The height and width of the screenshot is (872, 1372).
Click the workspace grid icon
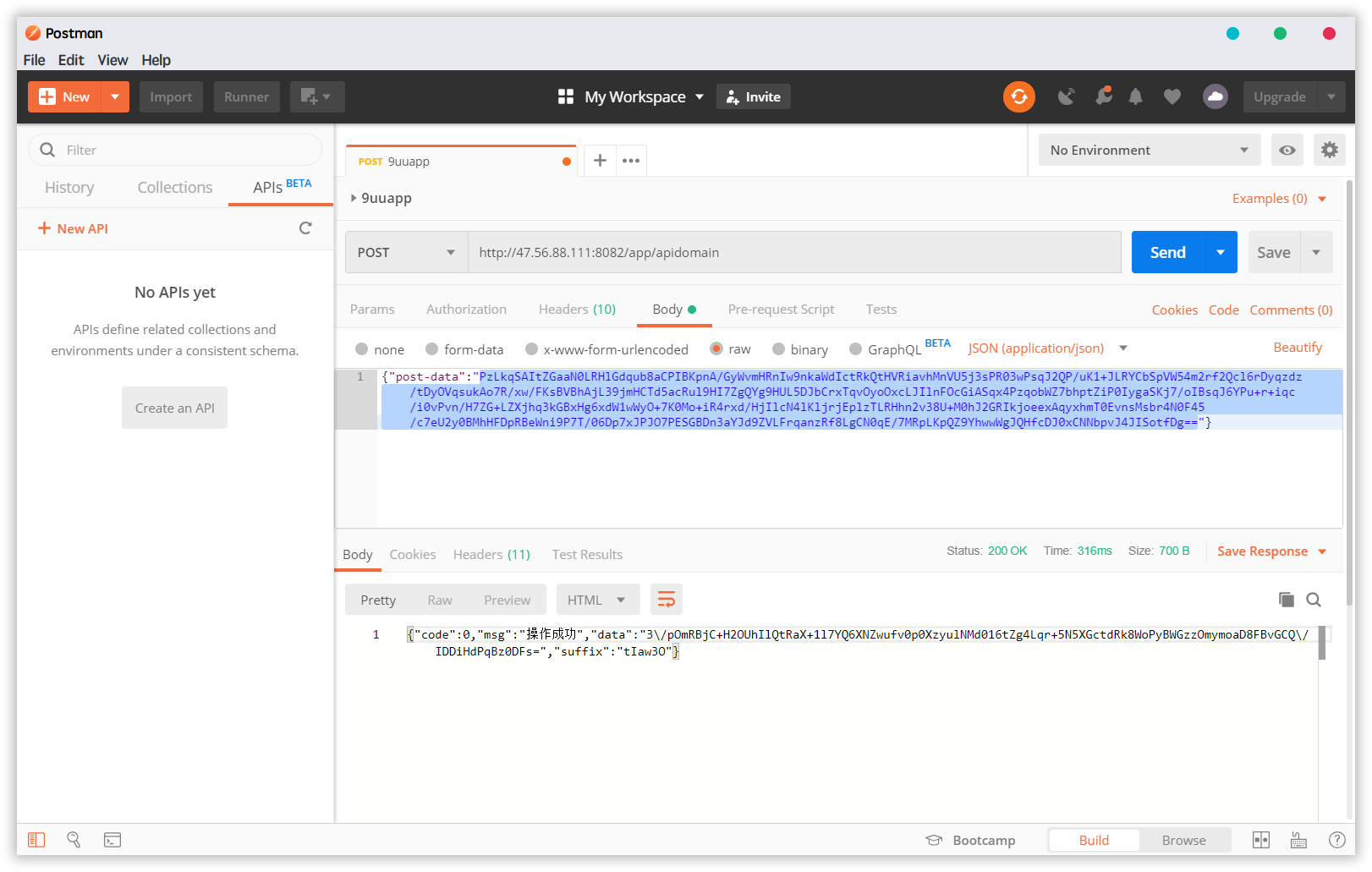coord(566,96)
